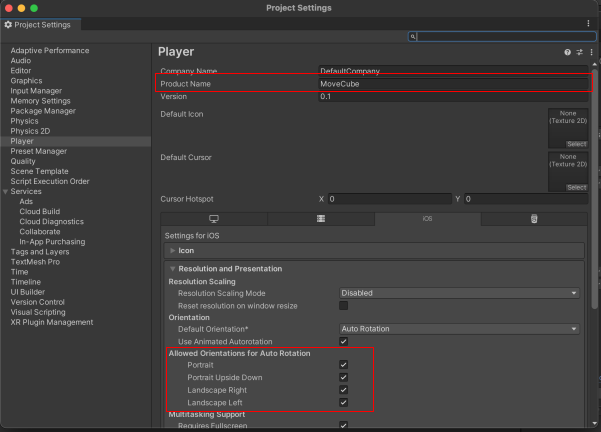Image resolution: width=601 pixels, height=432 pixels.
Task: Open Quality settings
Action: [x=23, y=161]
